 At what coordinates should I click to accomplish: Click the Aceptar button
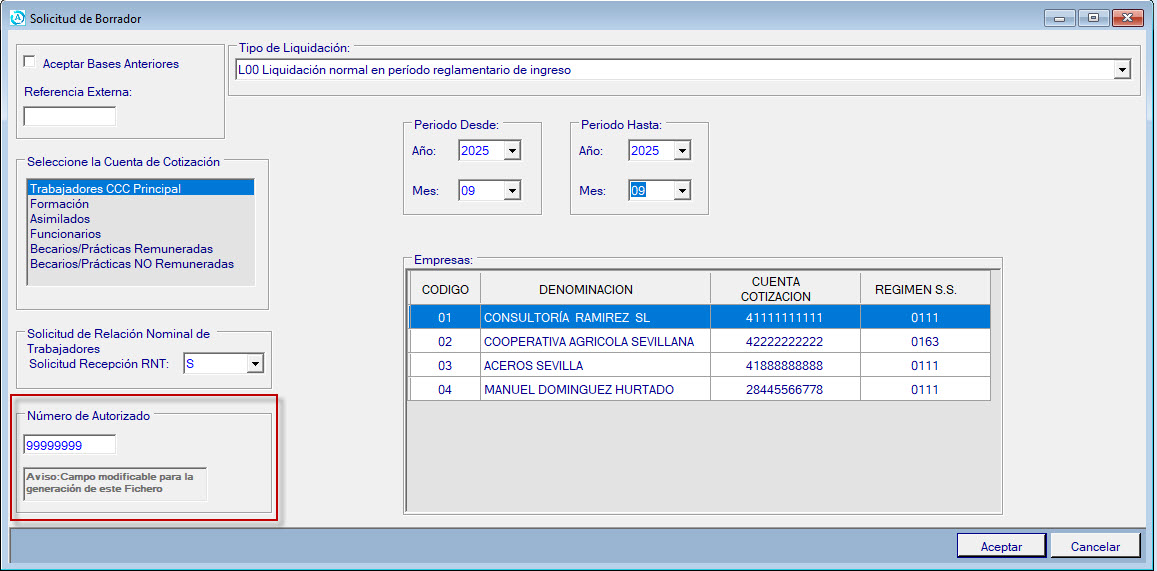pos(1001,546)
